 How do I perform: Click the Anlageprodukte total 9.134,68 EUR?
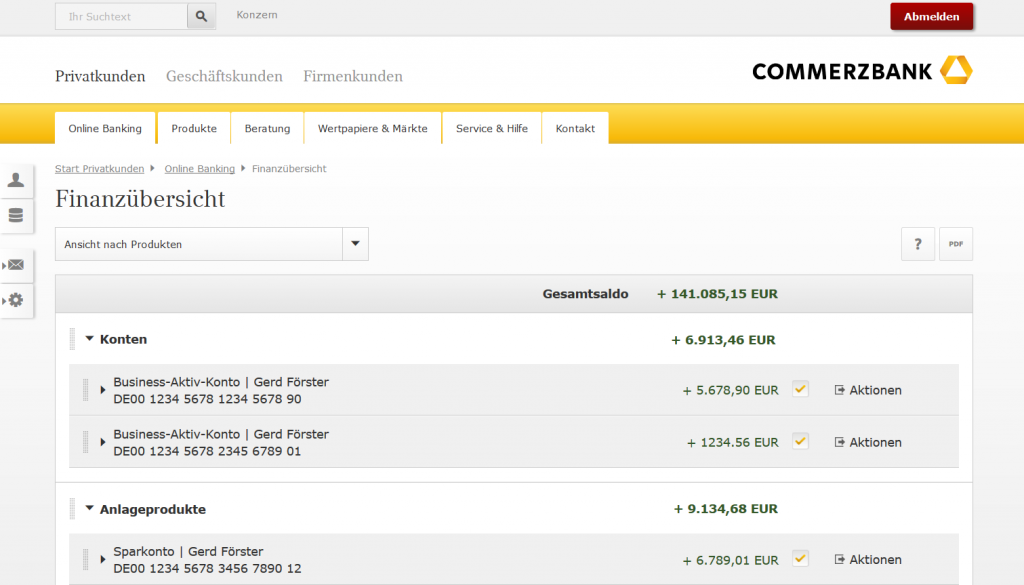pyautogui.click(x=726, y=509)
